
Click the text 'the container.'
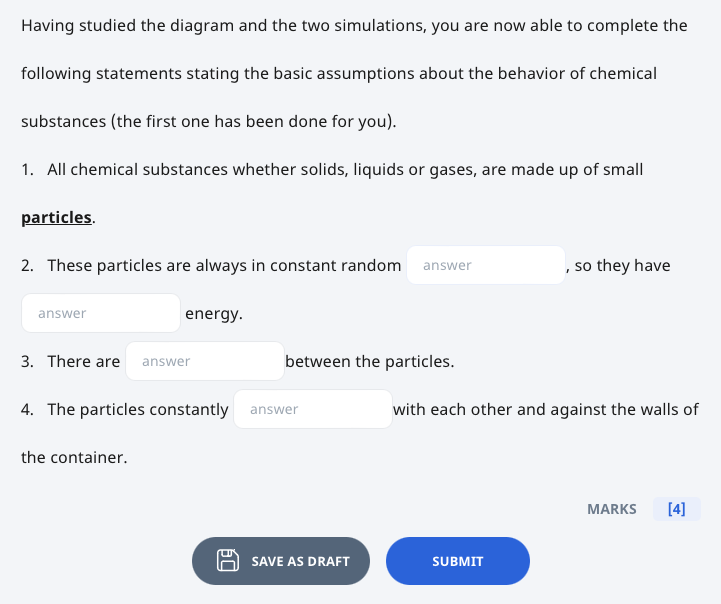tap(74, 457)
